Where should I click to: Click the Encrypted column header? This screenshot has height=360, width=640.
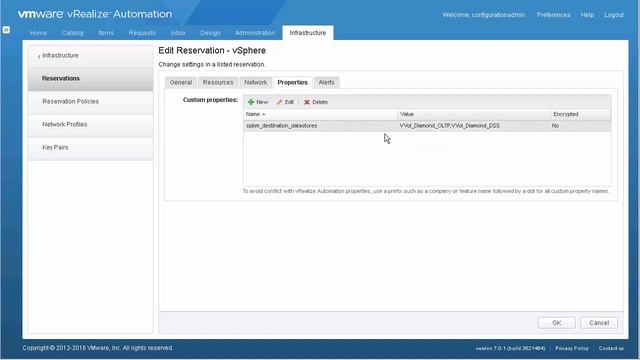[580, 114]
